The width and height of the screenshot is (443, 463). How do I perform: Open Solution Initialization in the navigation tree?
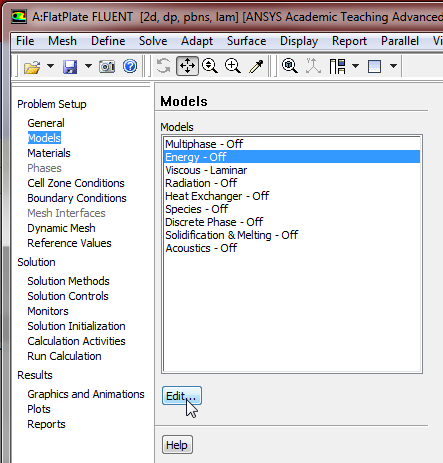(76, 326)
